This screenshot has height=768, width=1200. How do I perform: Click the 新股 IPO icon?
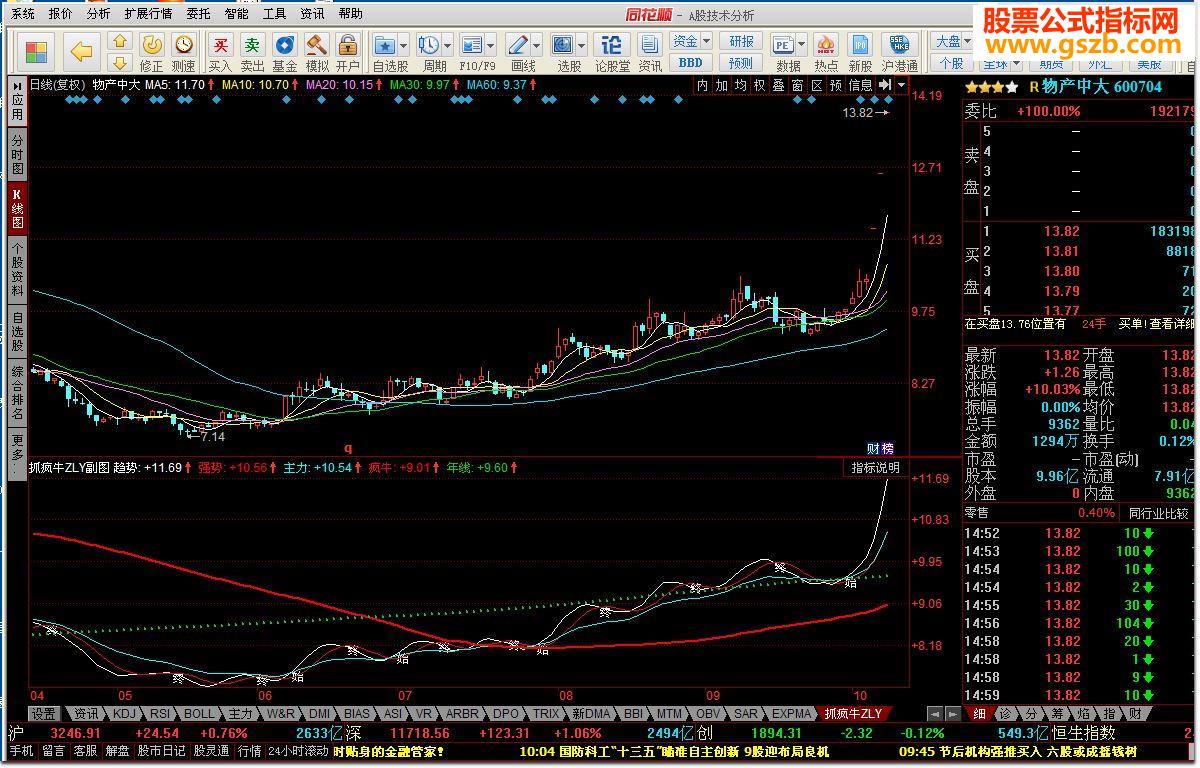tap(860, 45)
